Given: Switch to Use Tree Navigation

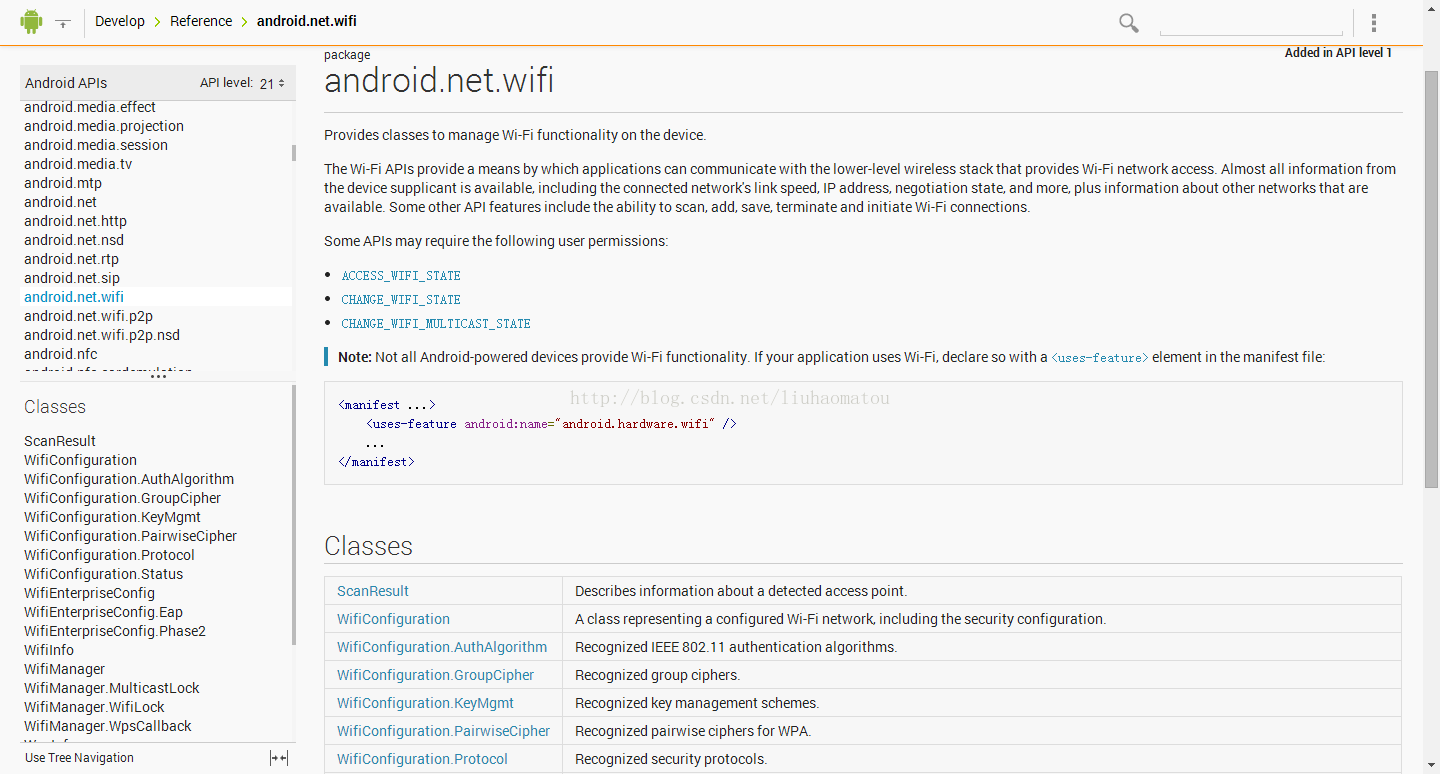Looking at the screenshot, I should [79, 758].
